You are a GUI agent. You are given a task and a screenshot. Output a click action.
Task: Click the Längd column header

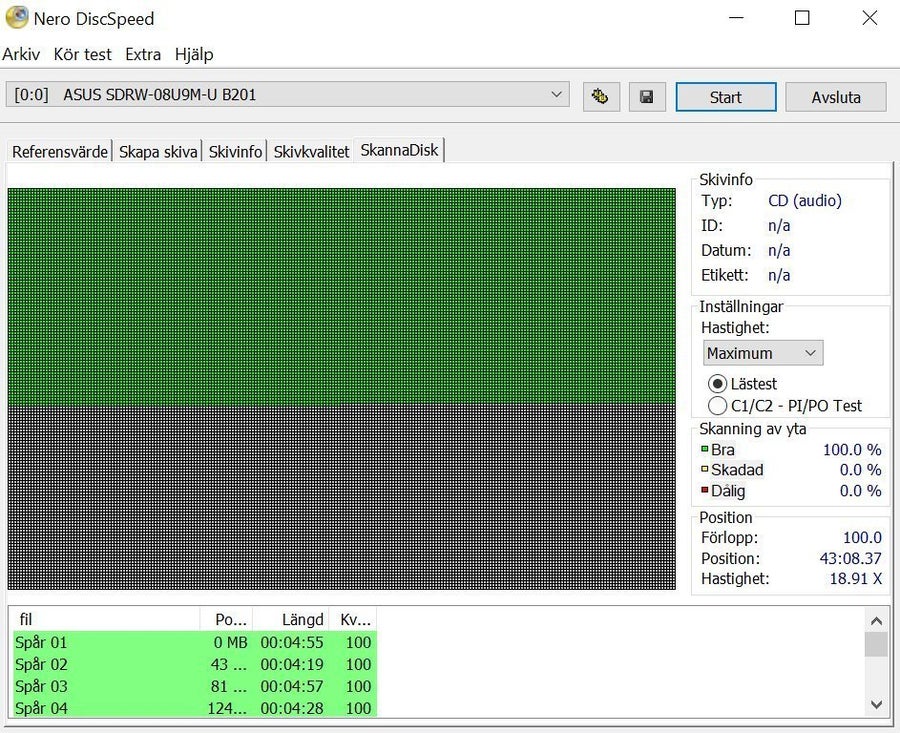tap(291, 619)
